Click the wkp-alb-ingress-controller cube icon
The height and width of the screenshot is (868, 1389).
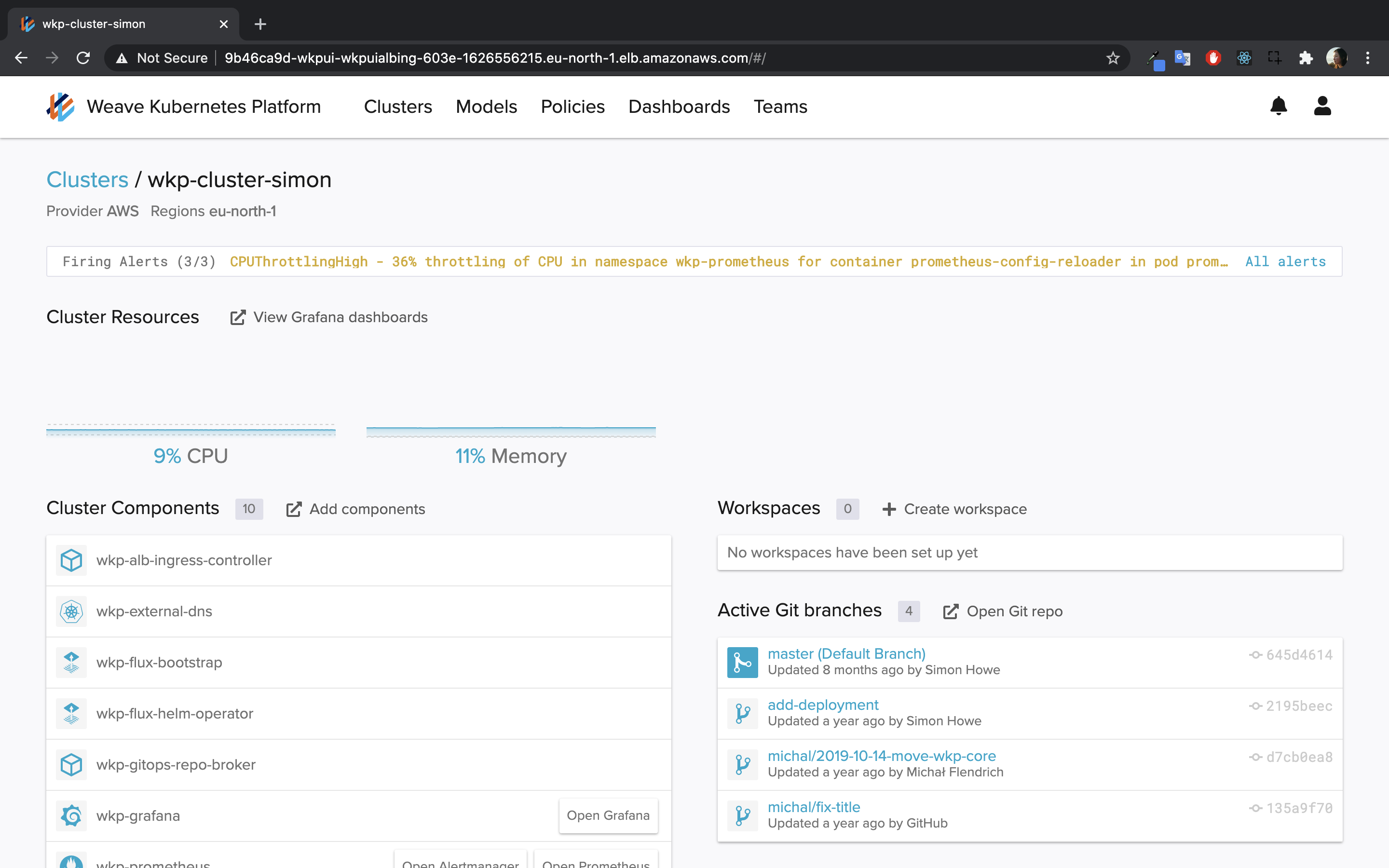pos(71,560)
